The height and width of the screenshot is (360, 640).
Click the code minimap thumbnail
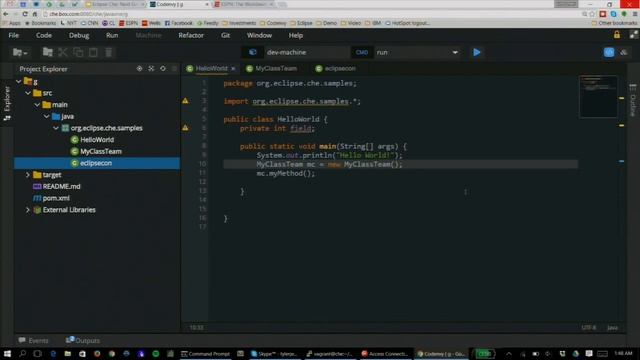coord(598,96)
